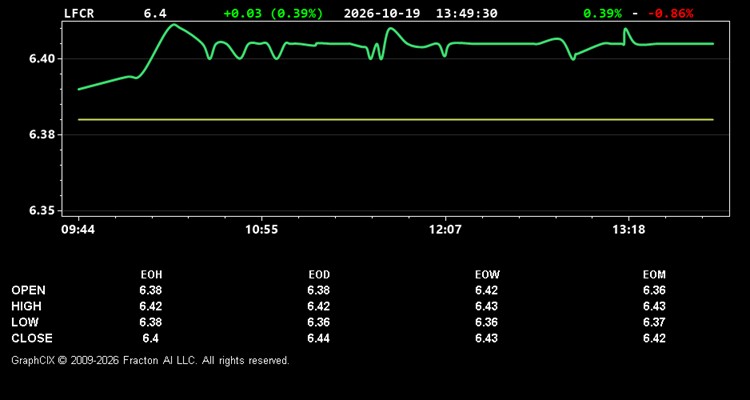The image size is (750, 400).
Task: Select the EOD column header
Action: (319, 275)
